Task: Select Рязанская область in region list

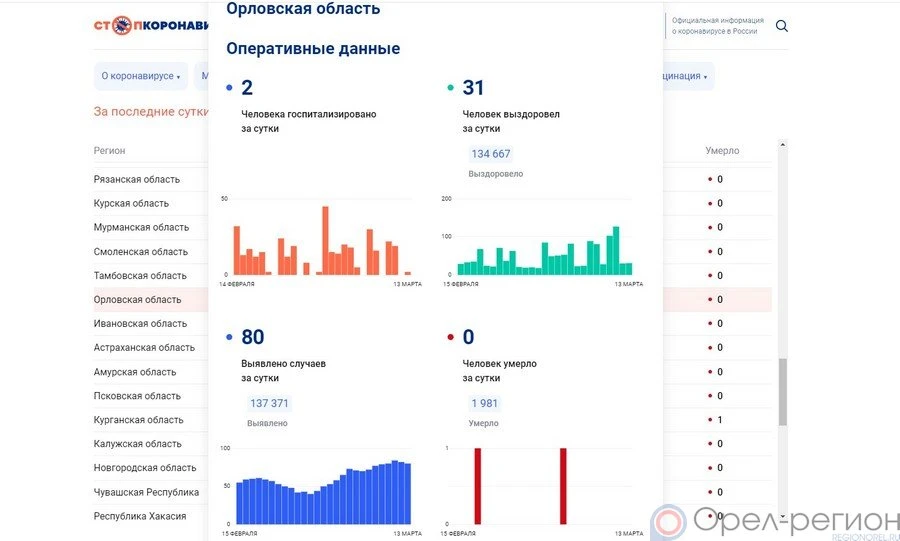Action: tap(137, 180)
